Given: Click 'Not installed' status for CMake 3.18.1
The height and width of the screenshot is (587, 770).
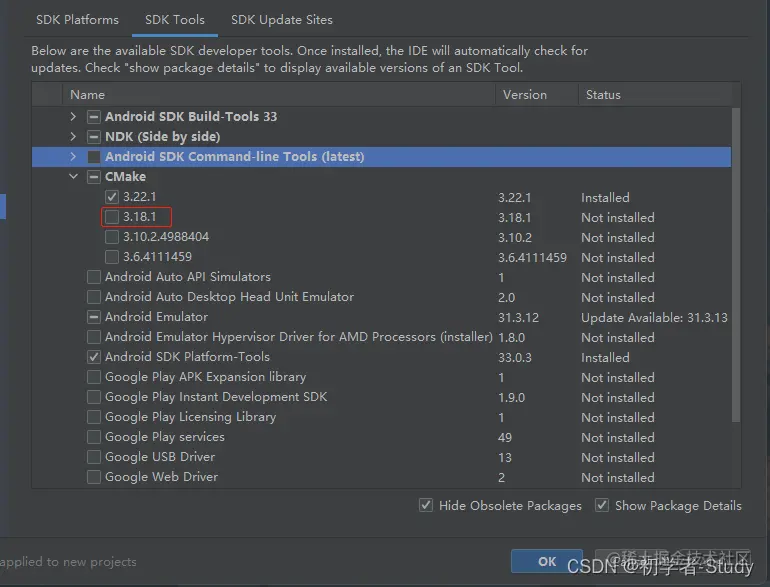Looking at the screenshot, I should (618, 218).
